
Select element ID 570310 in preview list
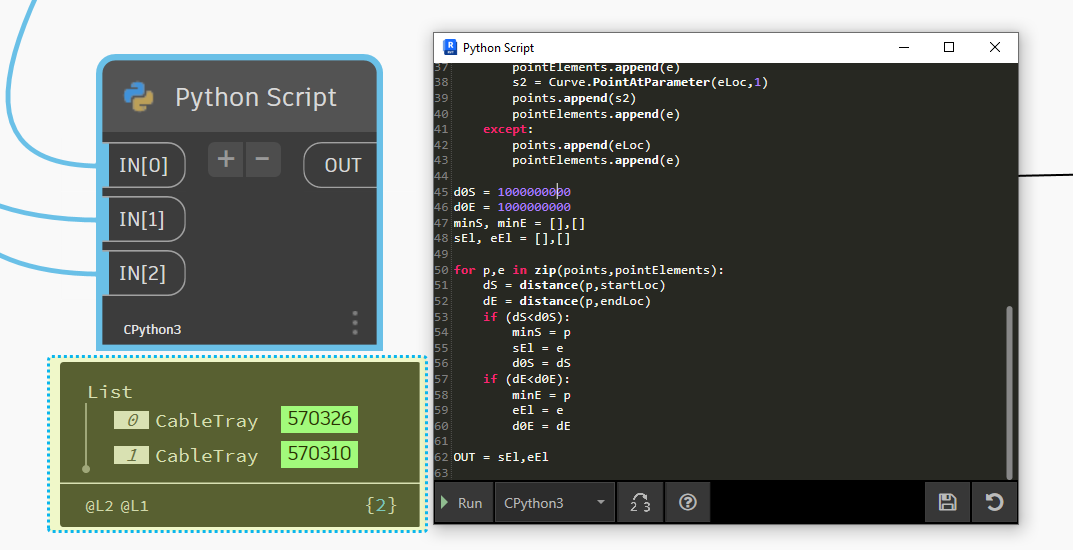(318, 454)
